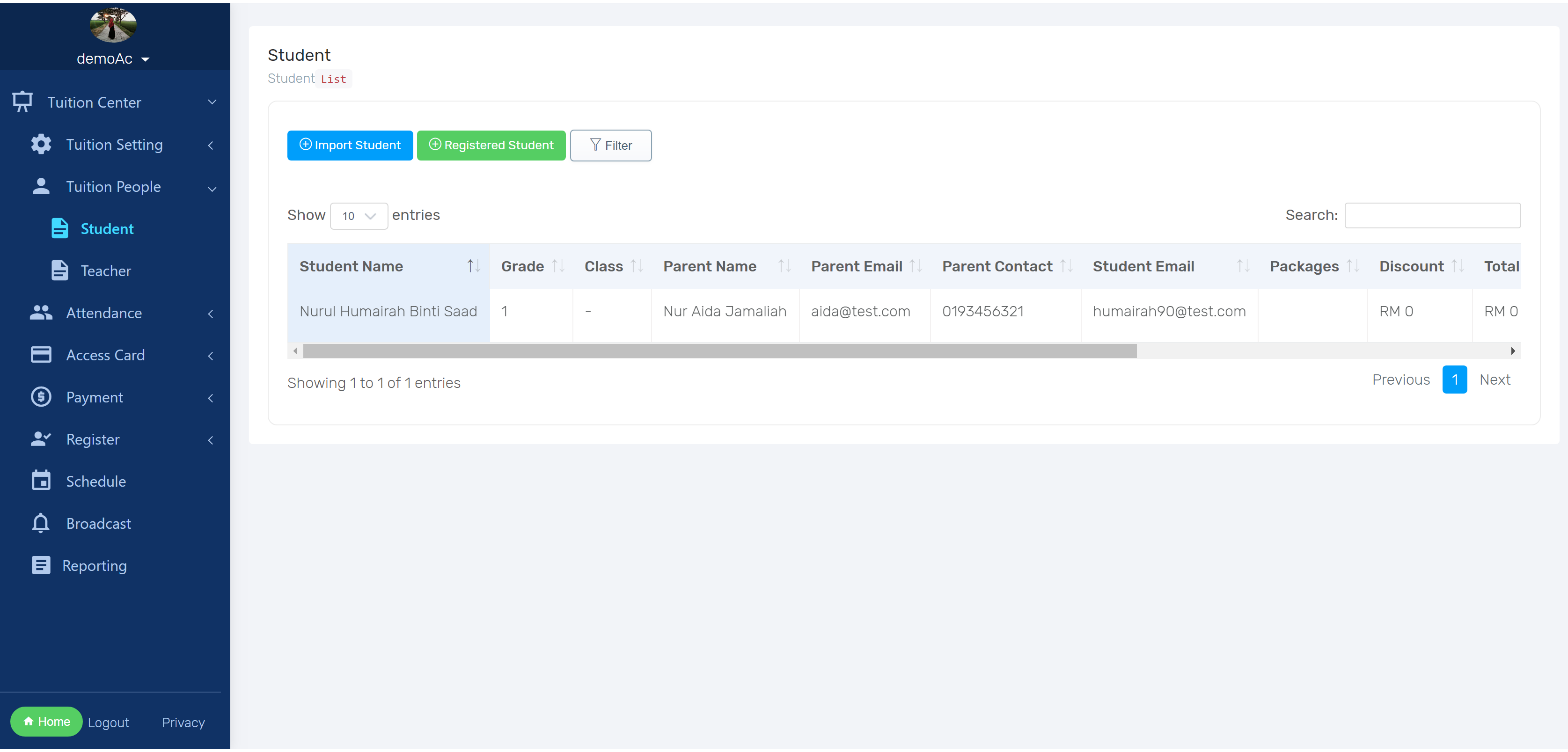Sort by Parent Name column arrows
Viewport: 1568px width, 752px height.
(x=784, y=266)
